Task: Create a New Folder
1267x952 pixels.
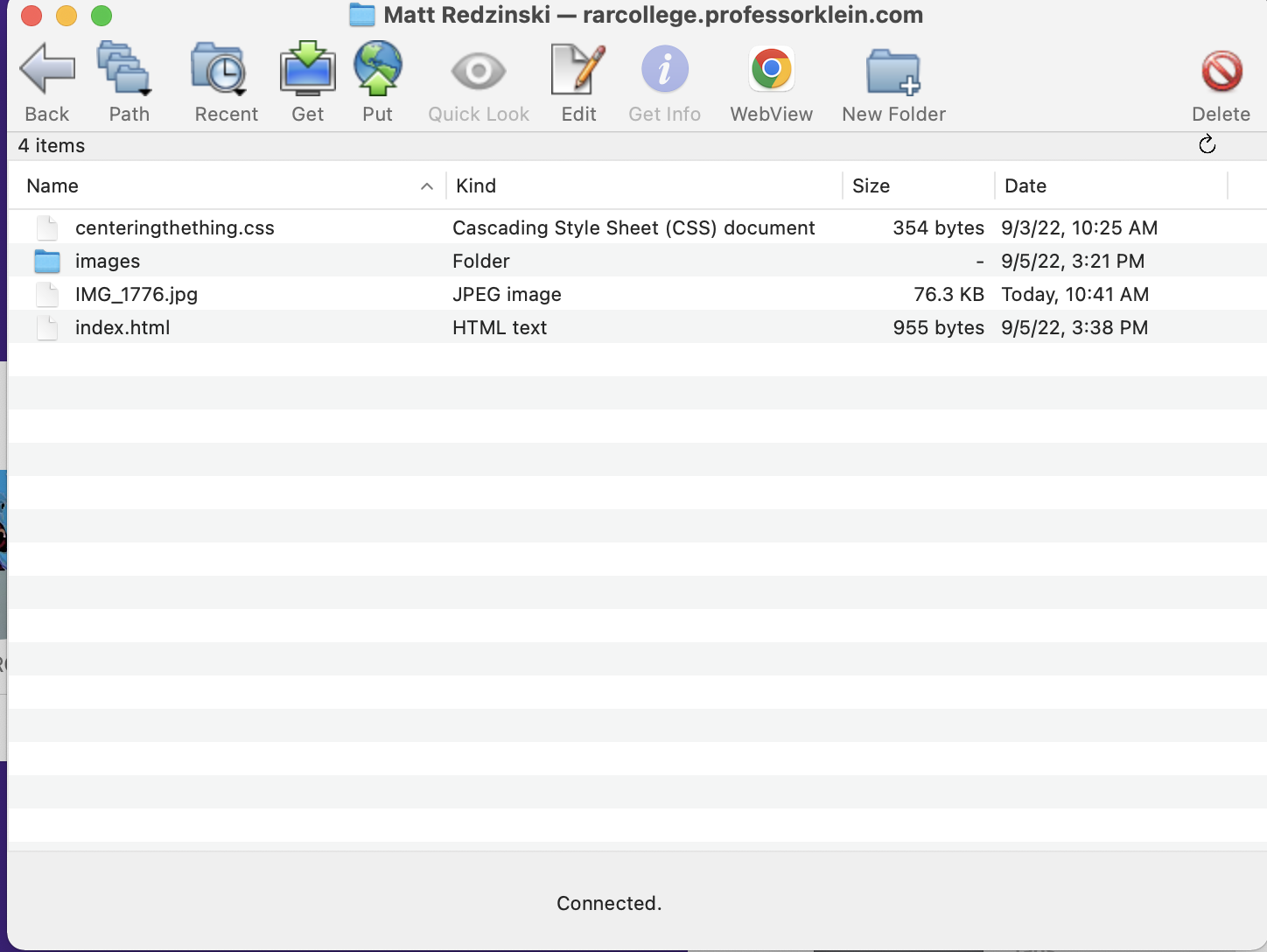Action: (893, 72)
